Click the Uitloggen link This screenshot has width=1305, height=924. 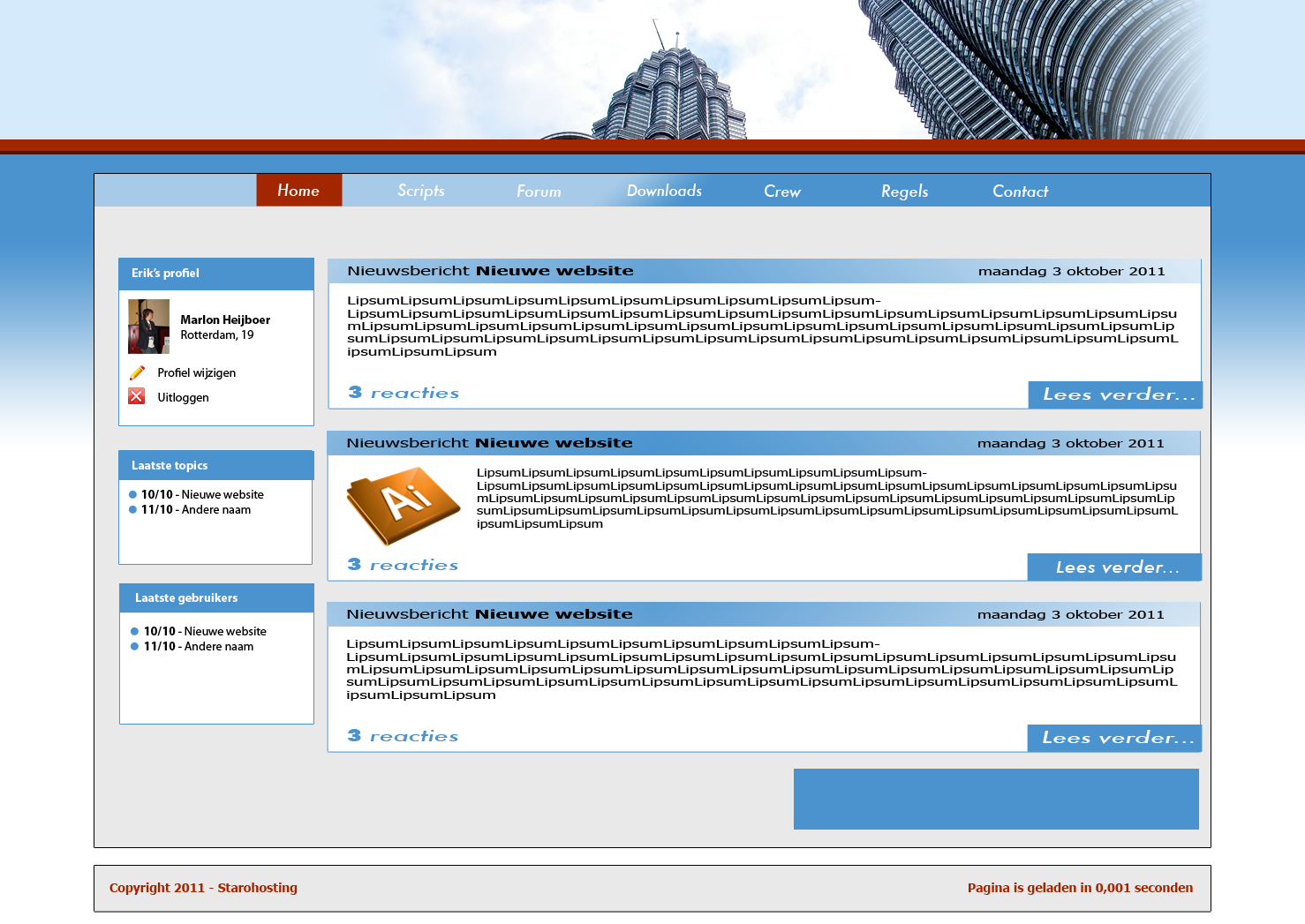183,397
